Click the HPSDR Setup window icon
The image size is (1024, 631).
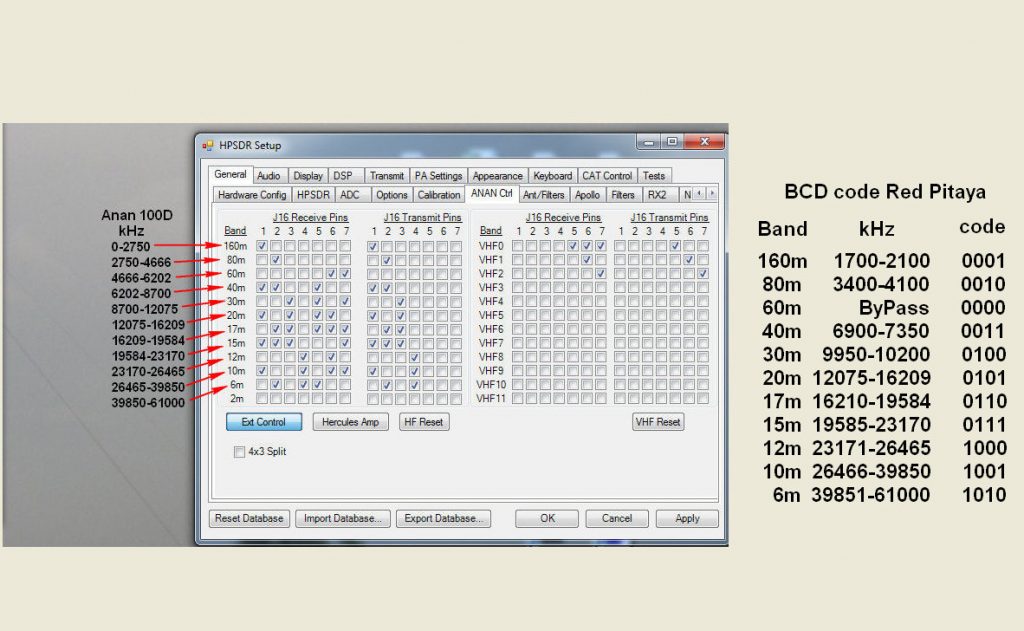point(208,146)
